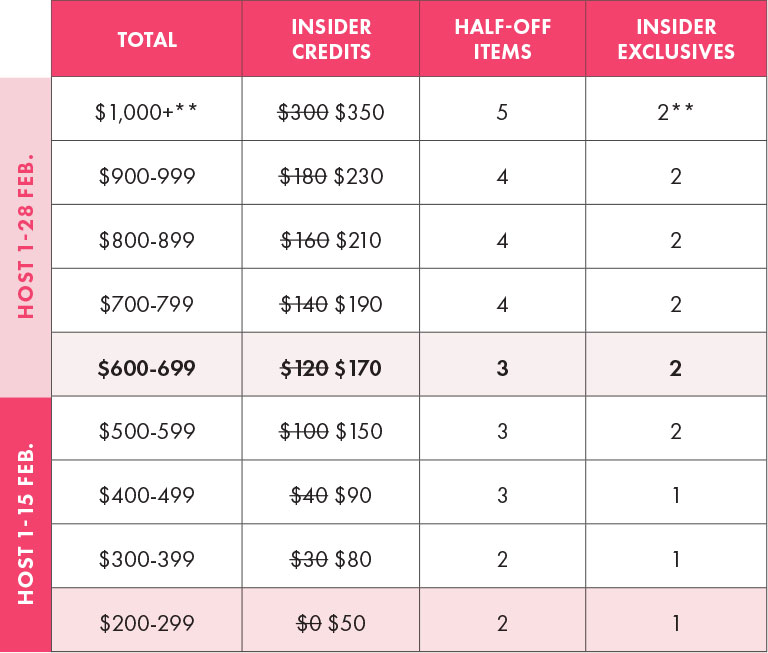Select the $350 insider credits cell
Screen dimensions: 768x653
(331, 109)
